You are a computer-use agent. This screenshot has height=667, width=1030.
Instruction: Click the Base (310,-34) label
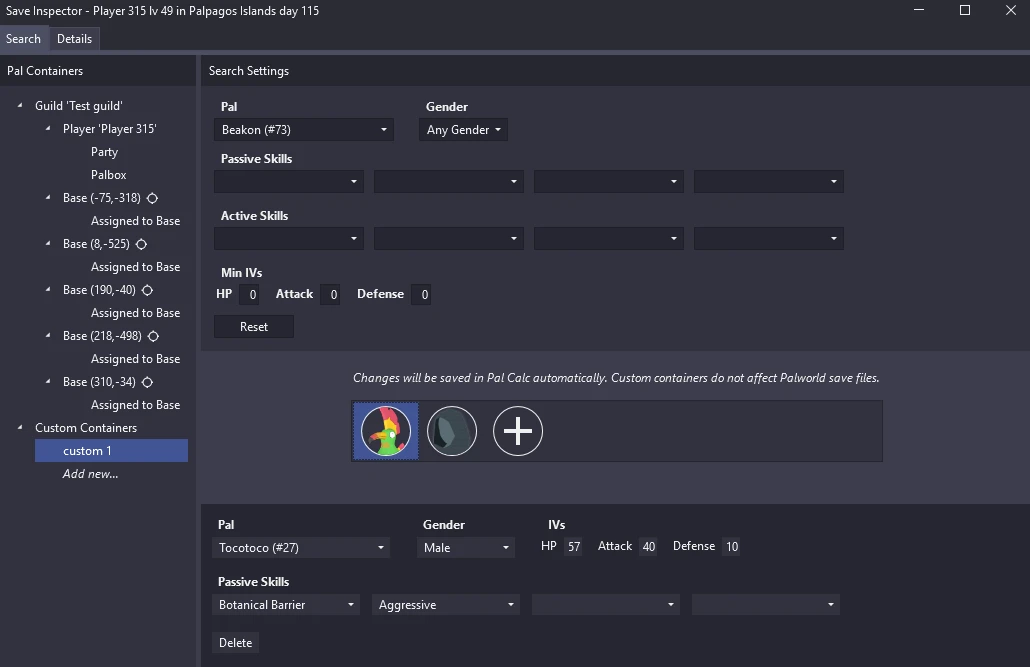(99, 382)
